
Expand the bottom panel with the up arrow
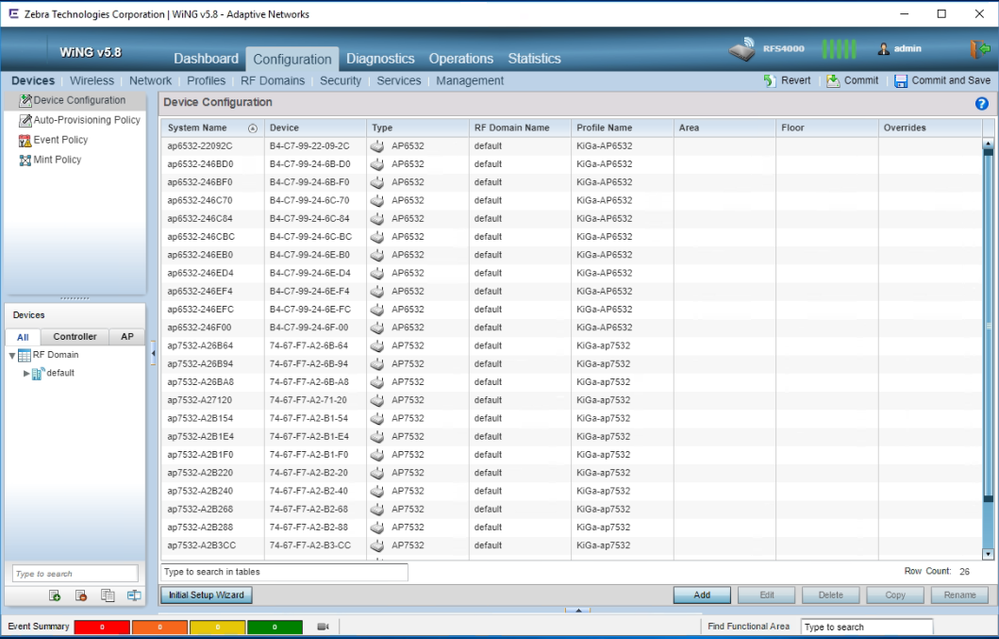pyautogui.click(x=578, y=610)
